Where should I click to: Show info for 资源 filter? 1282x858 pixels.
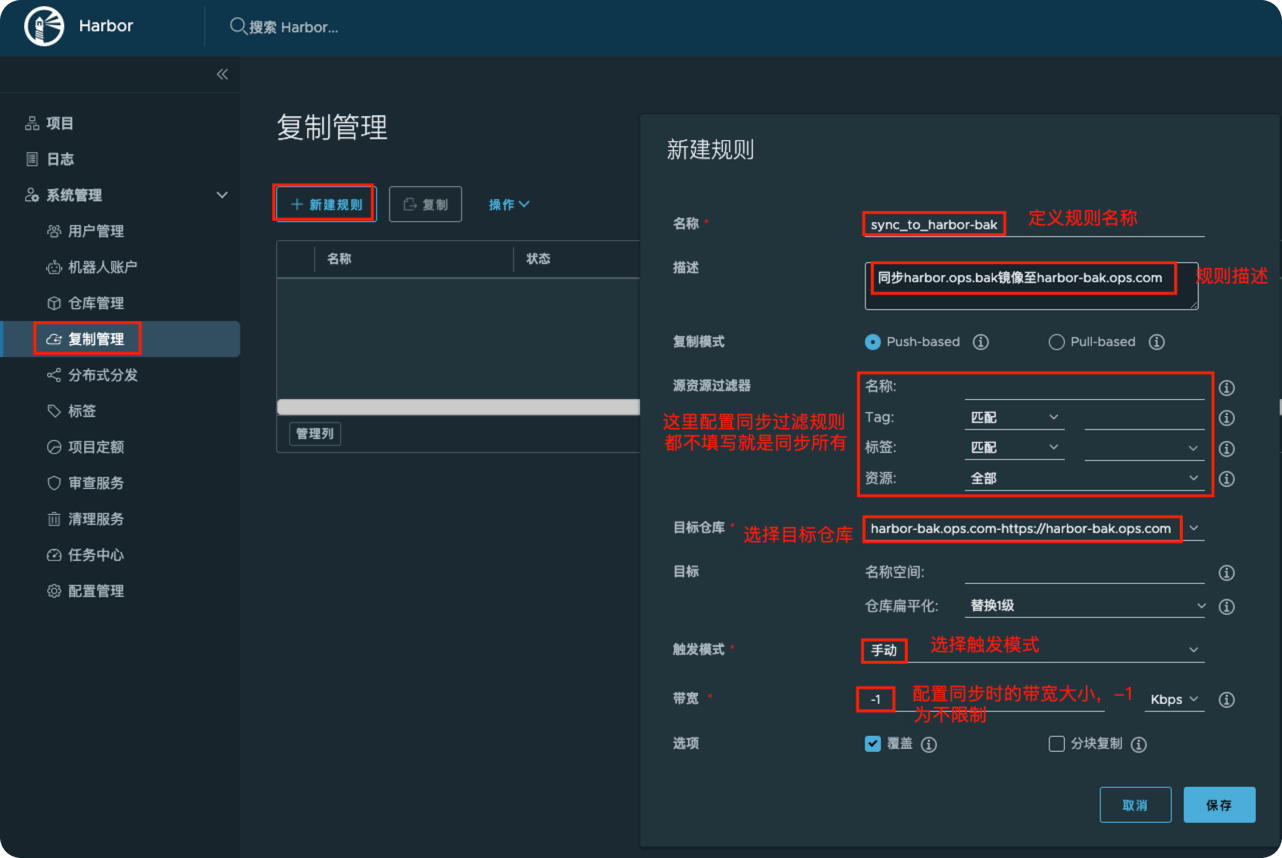coord(1227,479)
